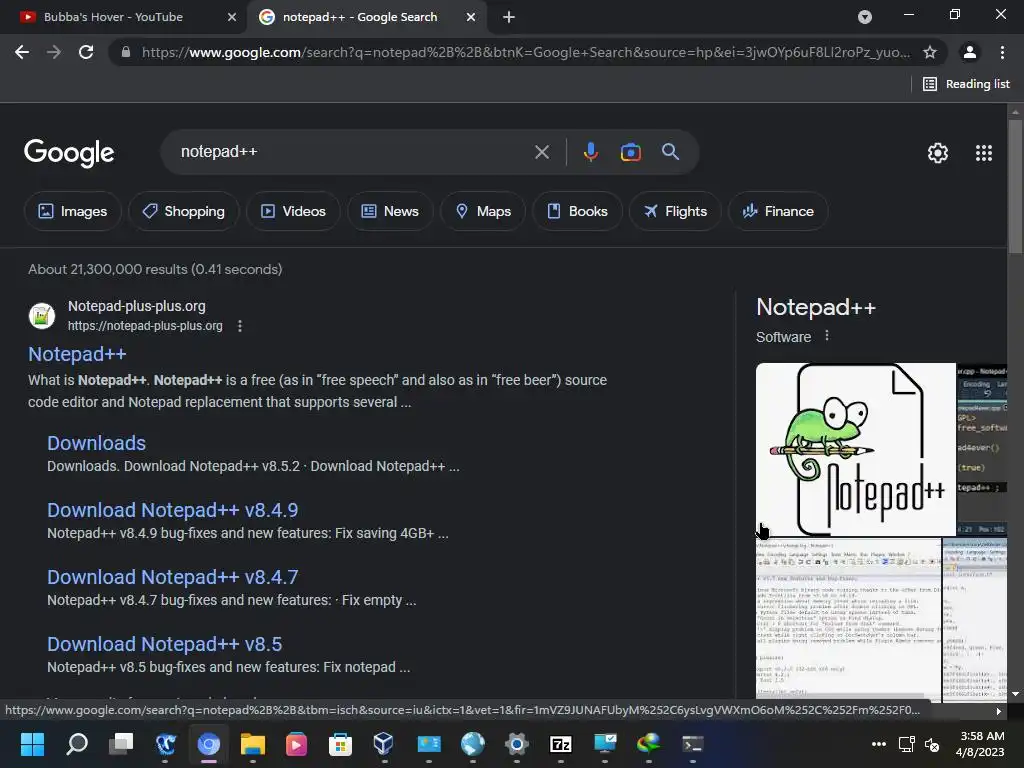1024x768 pixels.
Task: Click the page address bar URL
Action: click(x=526, y=52)
